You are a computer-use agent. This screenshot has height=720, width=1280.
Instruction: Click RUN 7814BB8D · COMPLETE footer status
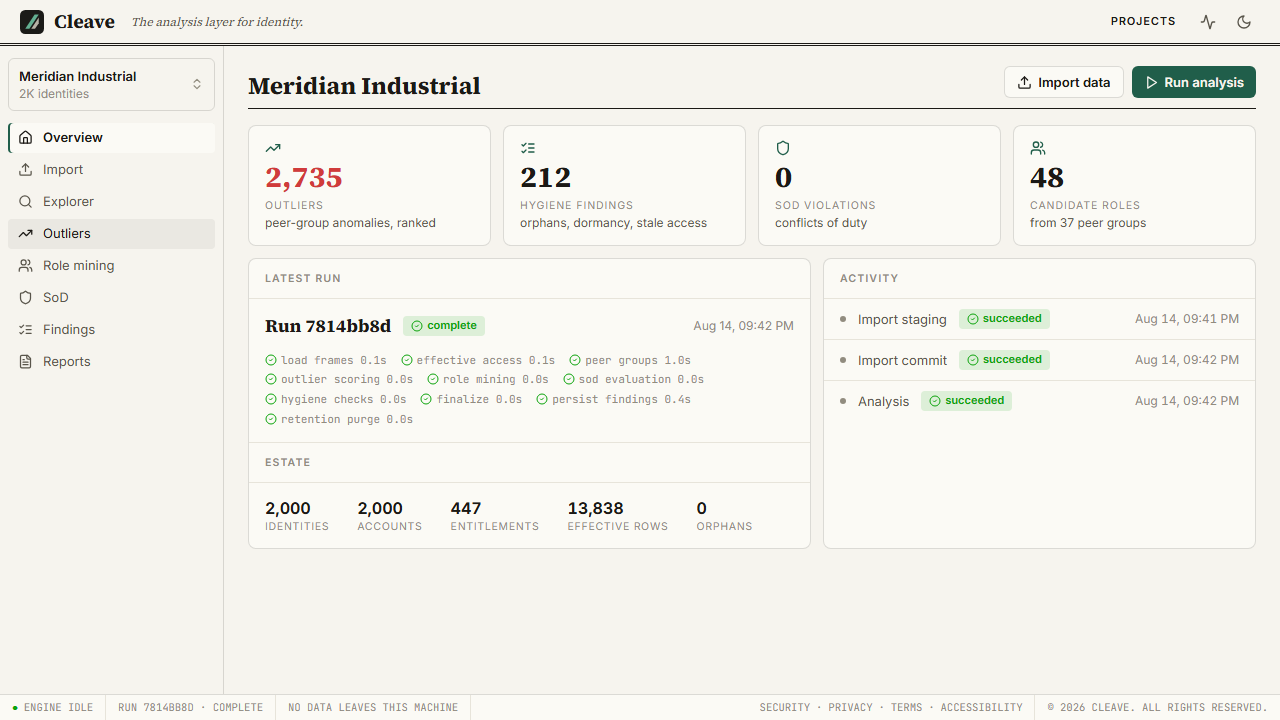click(x=190, y=708)
